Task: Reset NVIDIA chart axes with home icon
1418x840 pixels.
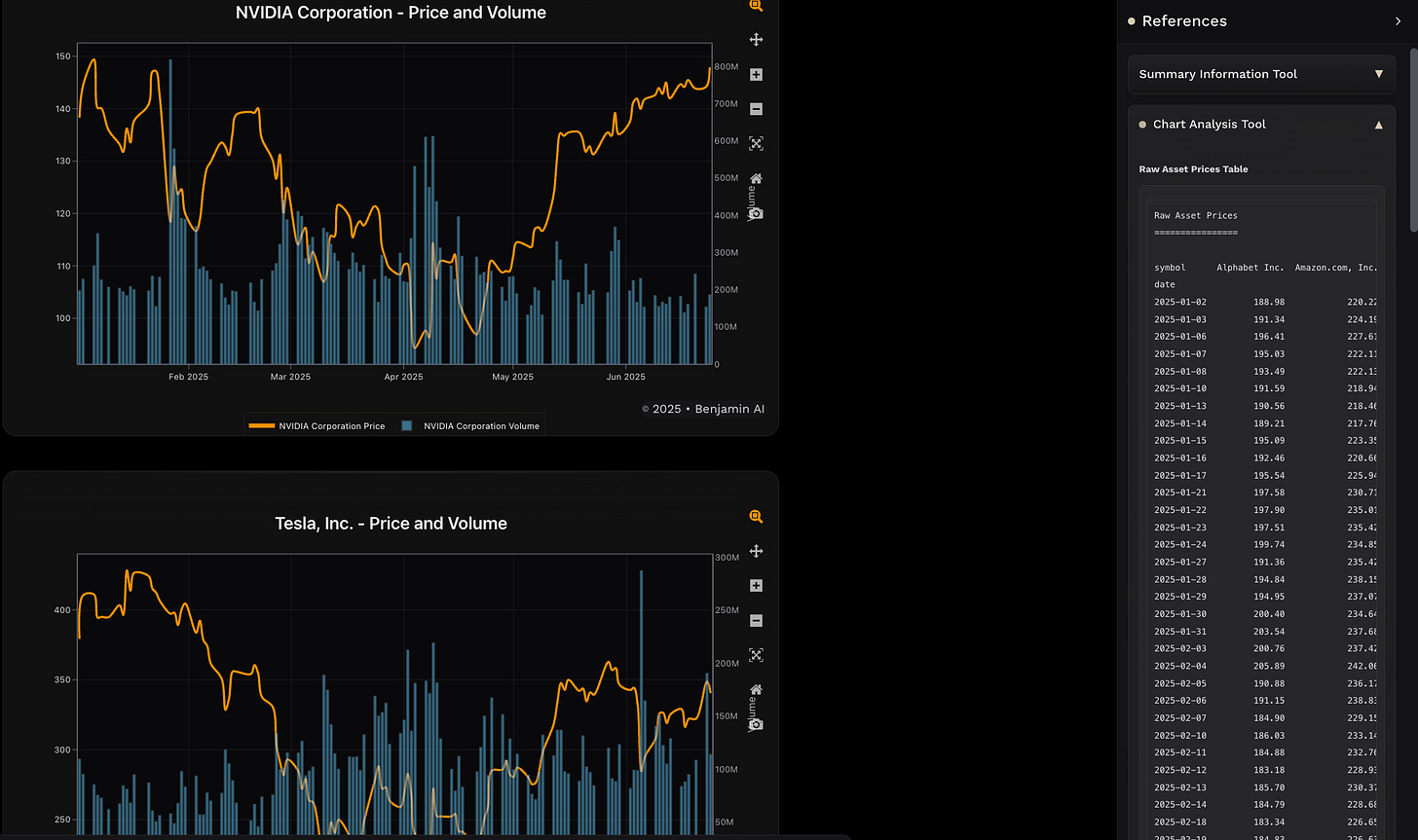Action: pos(756,178)
